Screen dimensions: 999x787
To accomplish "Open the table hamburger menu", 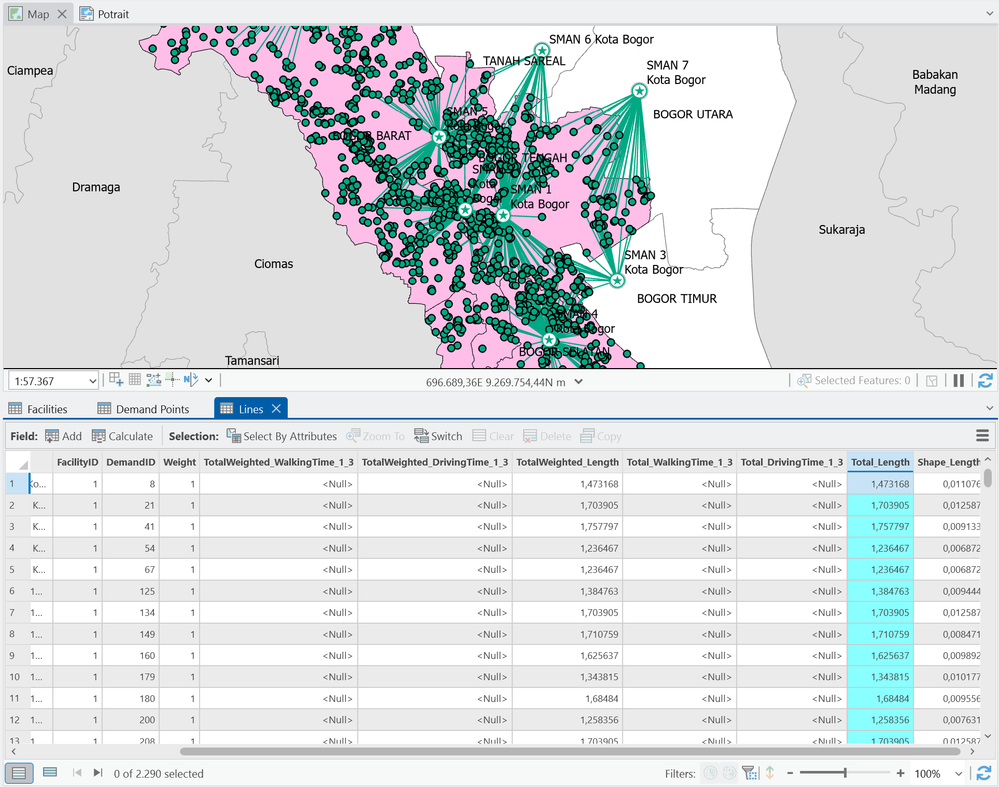I will pyautogui.click(x=982, y=436).
